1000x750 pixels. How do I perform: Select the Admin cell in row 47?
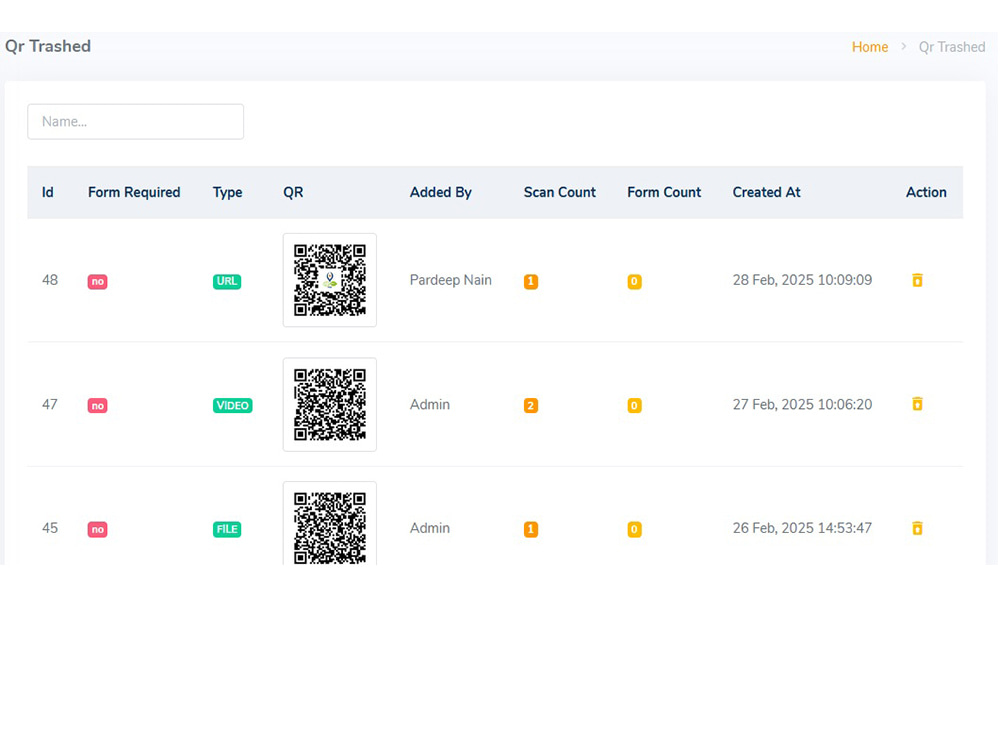pos(430,404)
